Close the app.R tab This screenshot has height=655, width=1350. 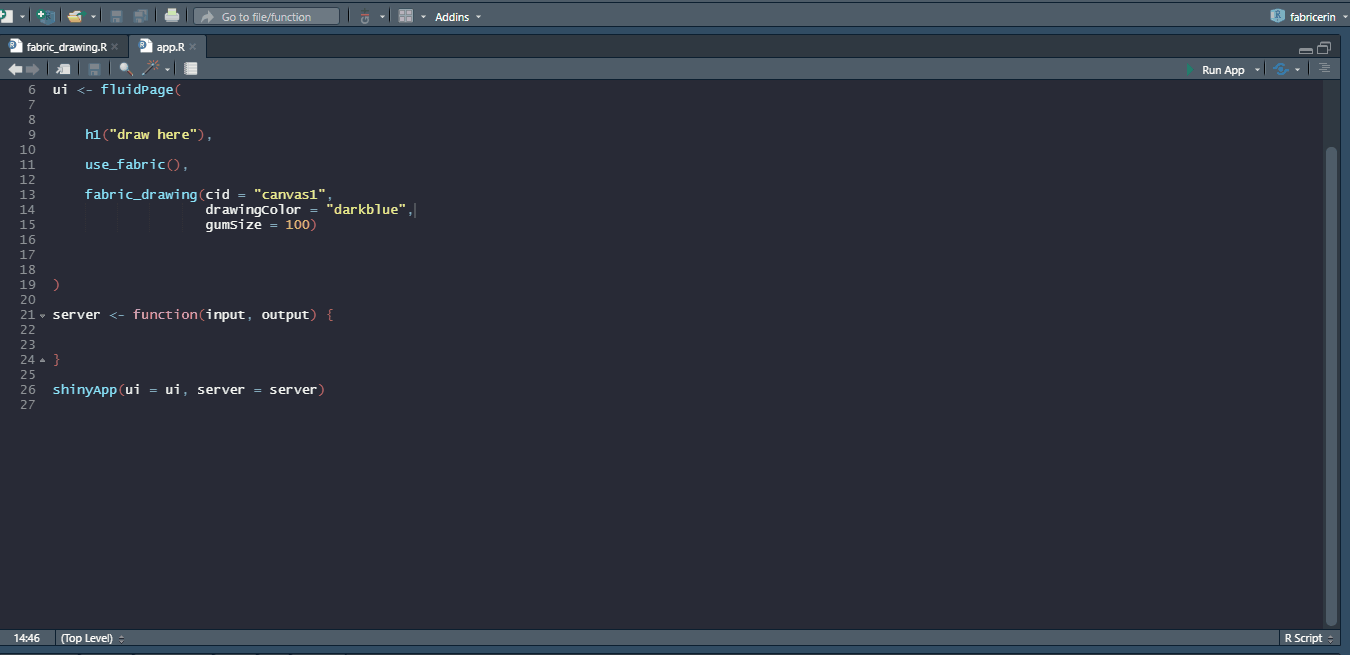pos(192,47)
